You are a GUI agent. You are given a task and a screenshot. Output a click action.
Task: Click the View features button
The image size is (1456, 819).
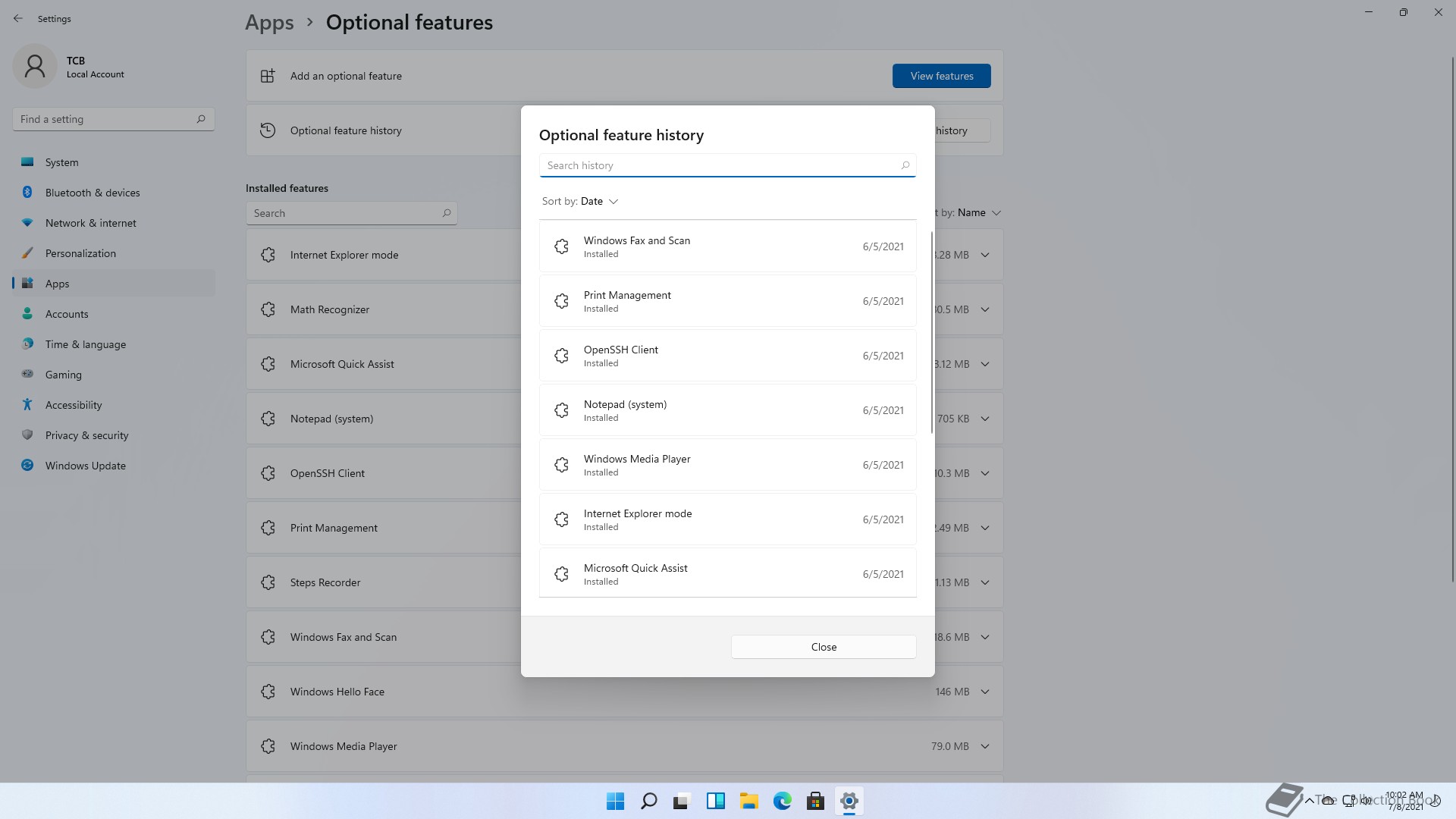pos(941,76)
